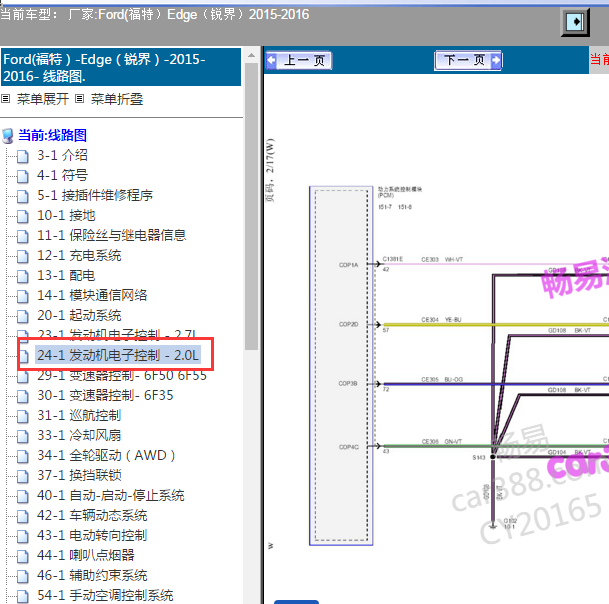Go to previous page (上一页)
Screen dimensions: 609x604
(x=299, y=61)
